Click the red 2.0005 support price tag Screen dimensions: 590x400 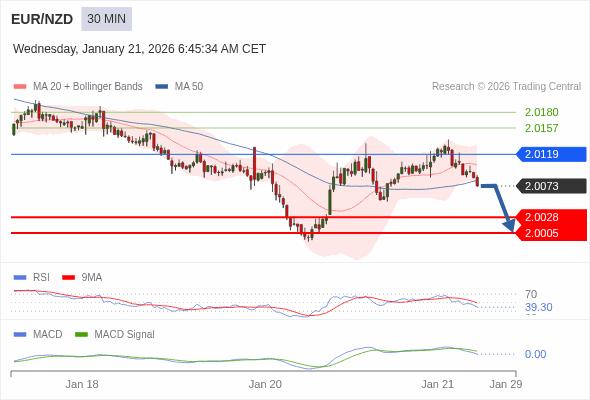coord(551,233)
